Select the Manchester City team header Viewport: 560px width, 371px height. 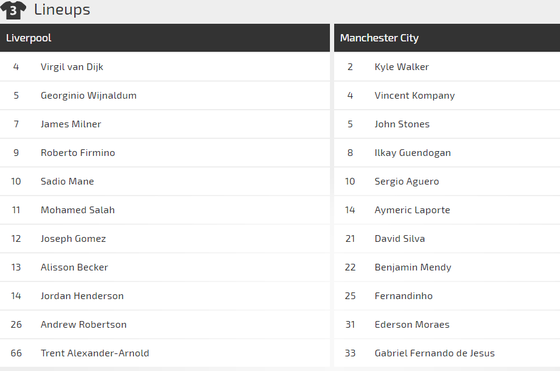(447, 38)
